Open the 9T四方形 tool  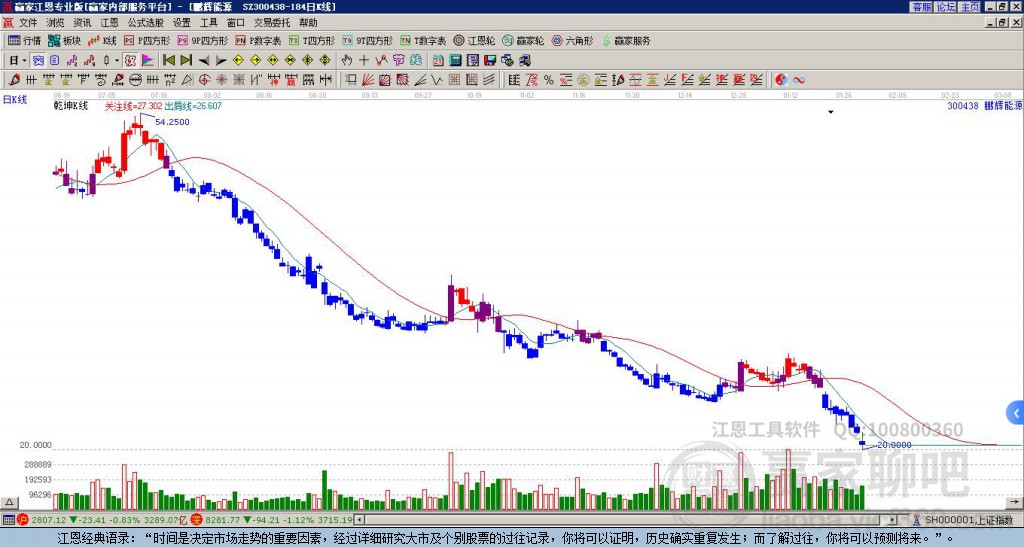368,40
